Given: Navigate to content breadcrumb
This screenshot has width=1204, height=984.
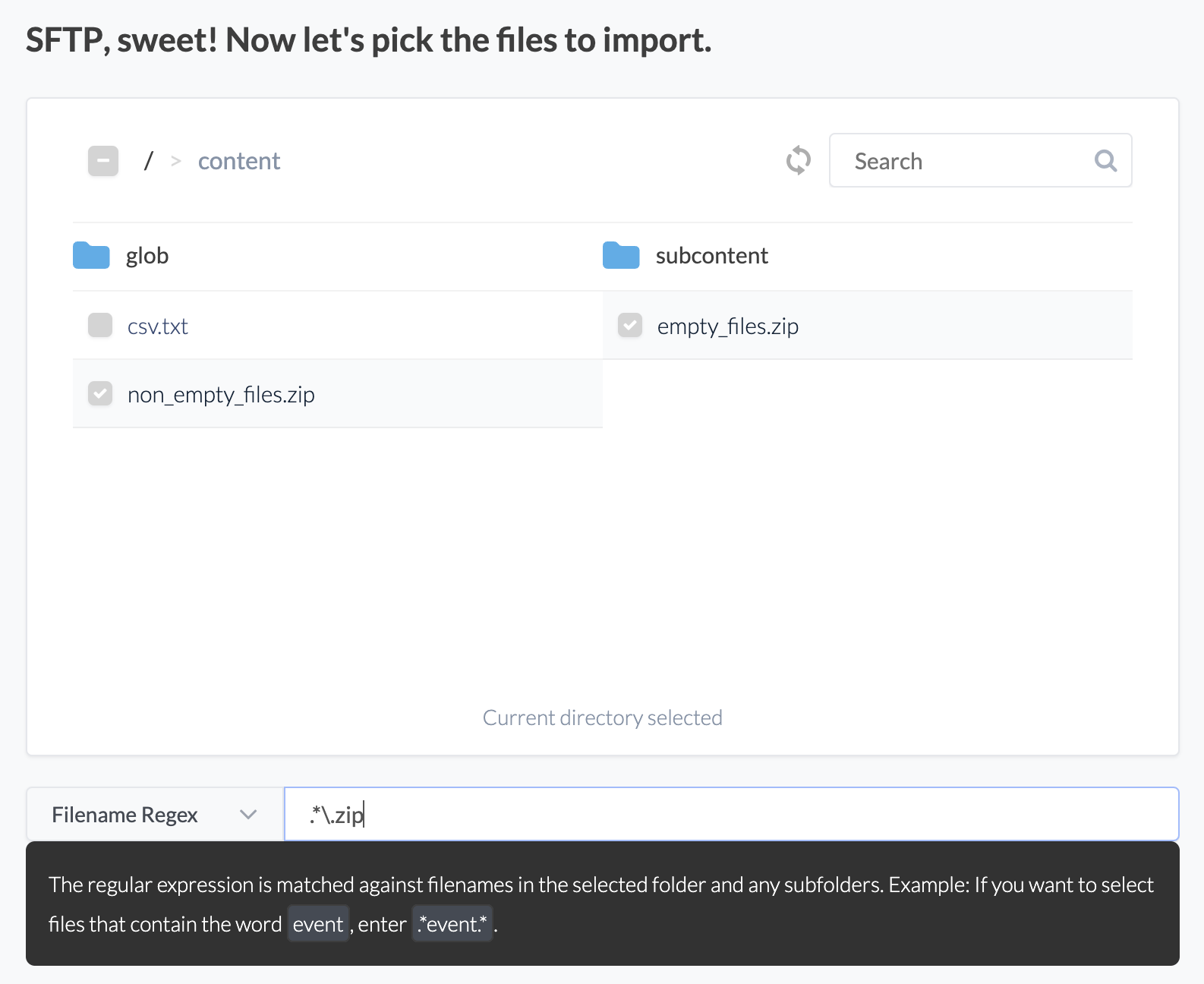Looking at the screenshot, I should tap(239, 161).
